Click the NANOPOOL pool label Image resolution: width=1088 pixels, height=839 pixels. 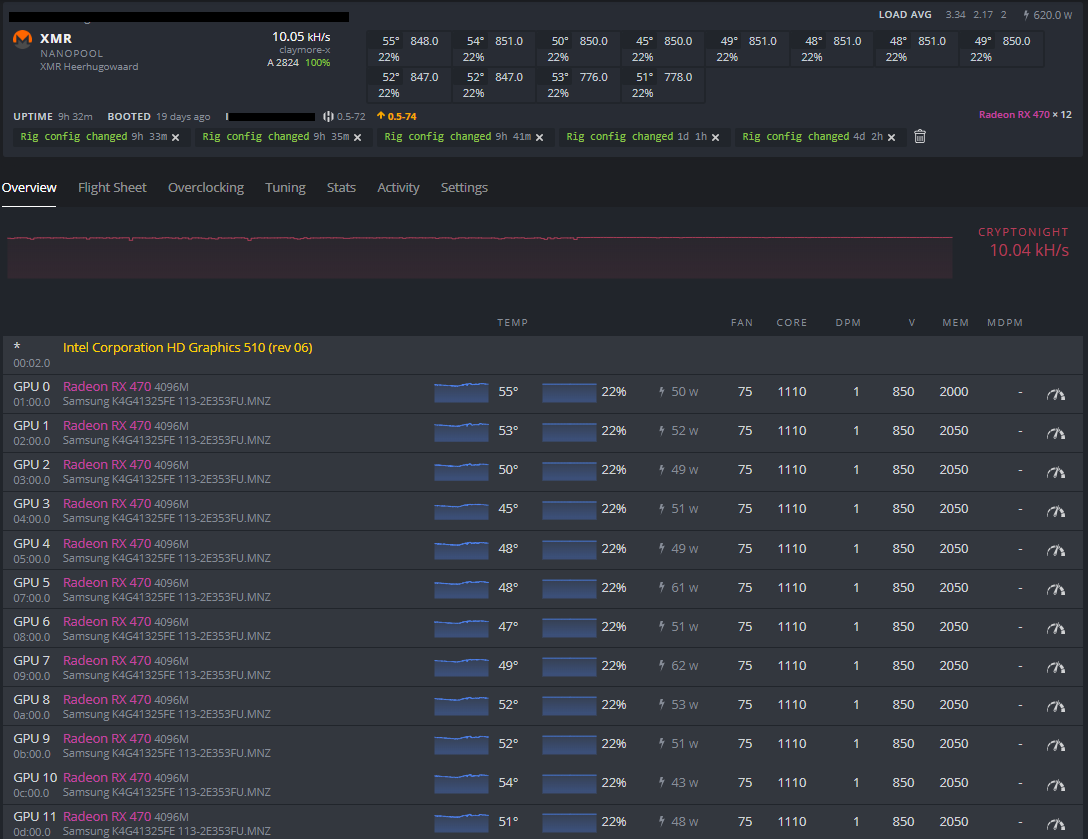tap(71, 53)
